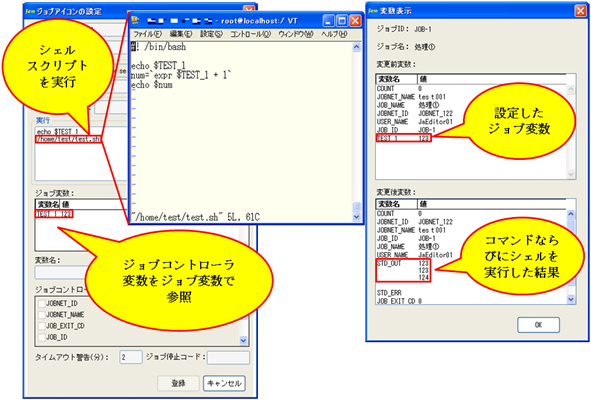Click the terminal window title bar icon

pos(136,20)
